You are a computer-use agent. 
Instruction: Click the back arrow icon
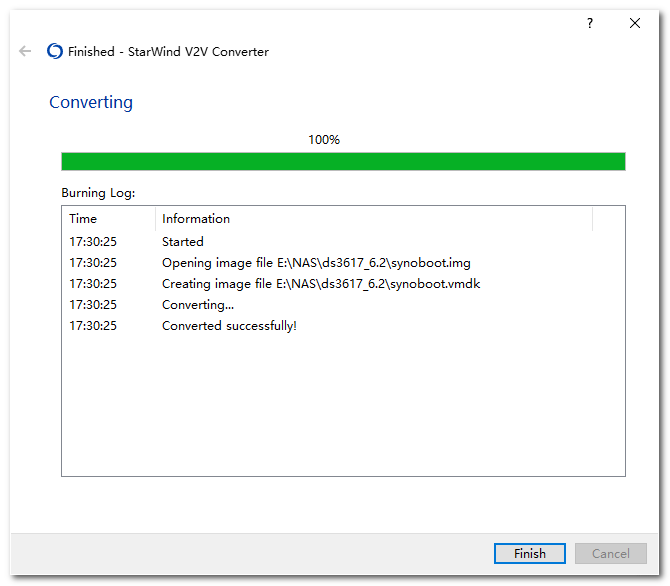tap(25, 51)
